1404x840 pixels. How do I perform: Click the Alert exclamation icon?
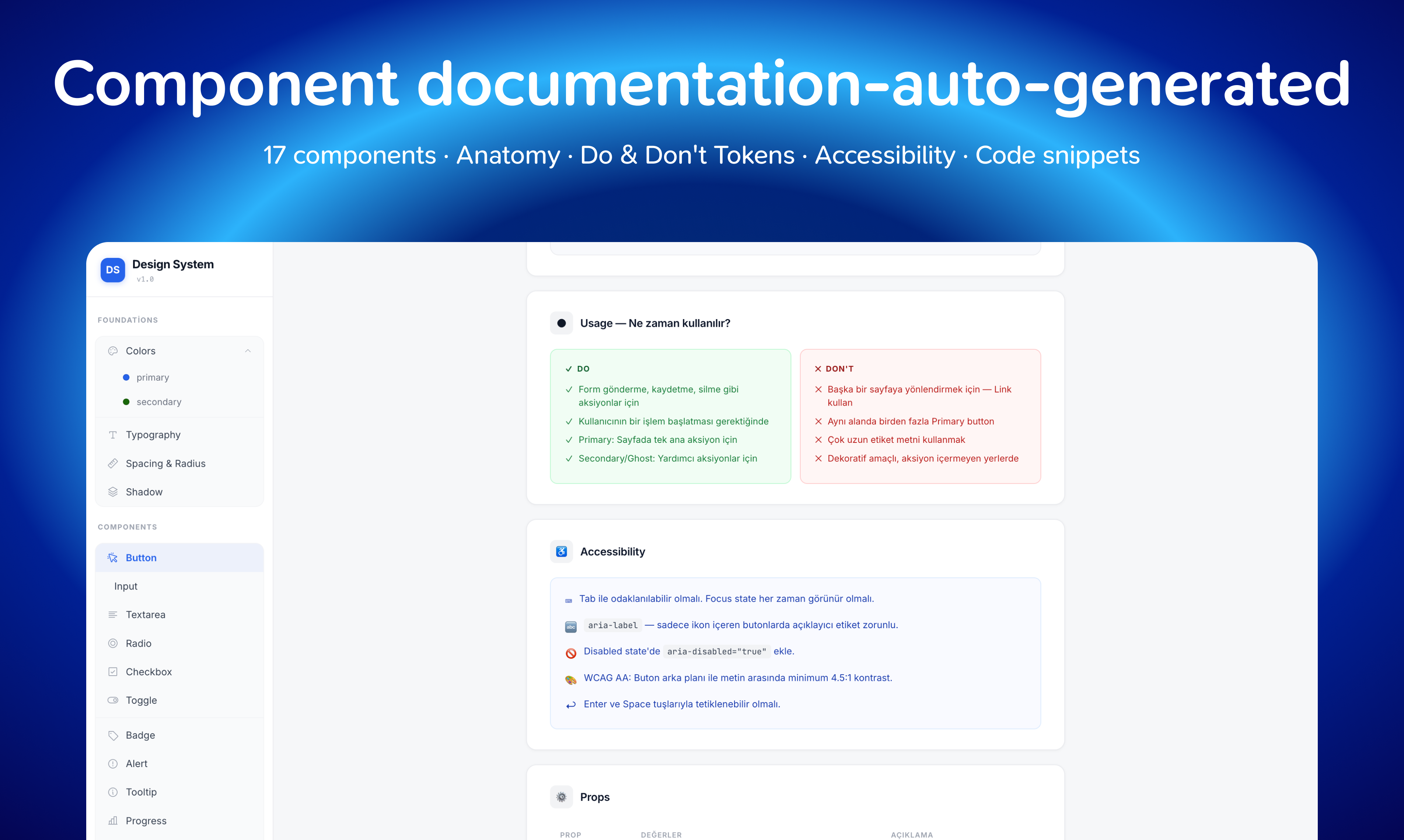113,764
